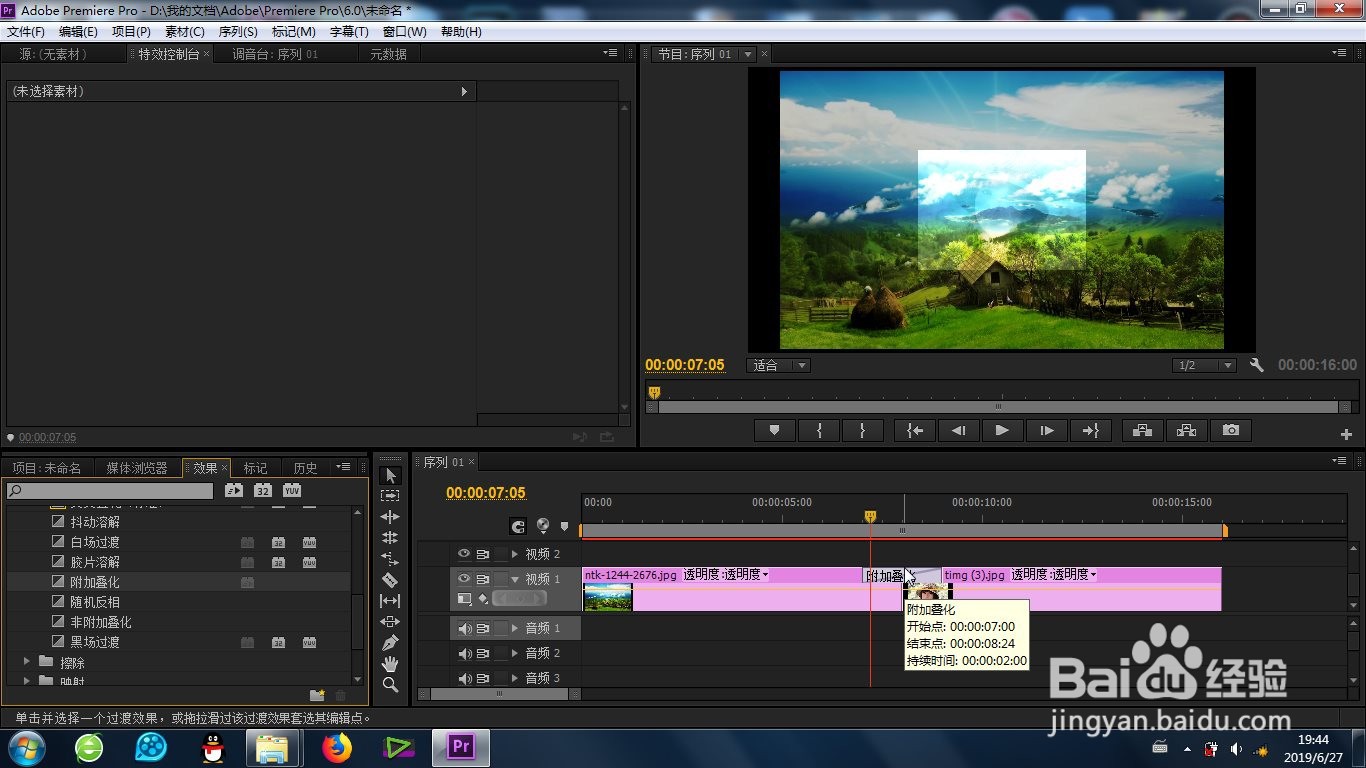Go to In point
Image resolution: width=1366 pixels, height=768 pixels.
(915, 430)
